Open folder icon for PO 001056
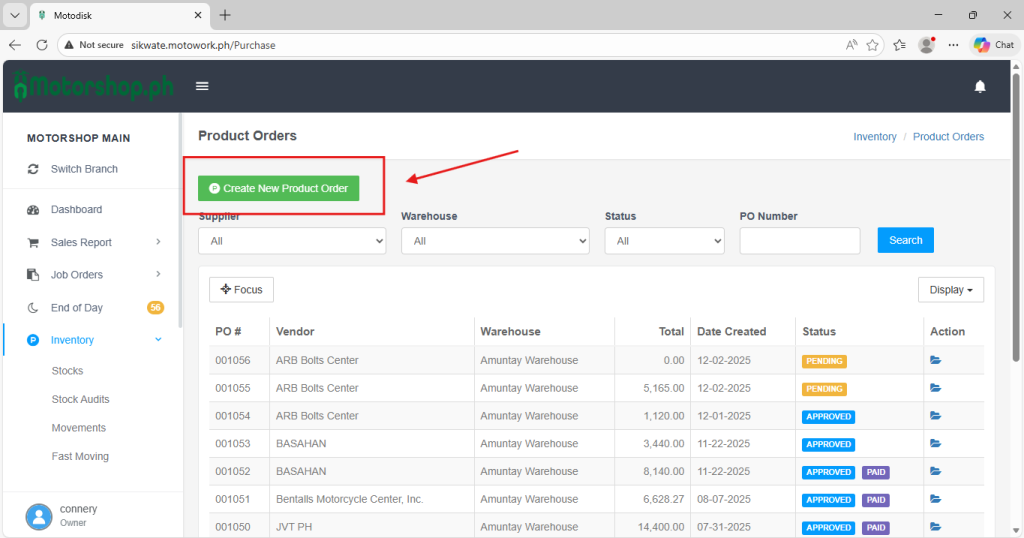Viewport: 1024px width, 538px height. point(935,360)
